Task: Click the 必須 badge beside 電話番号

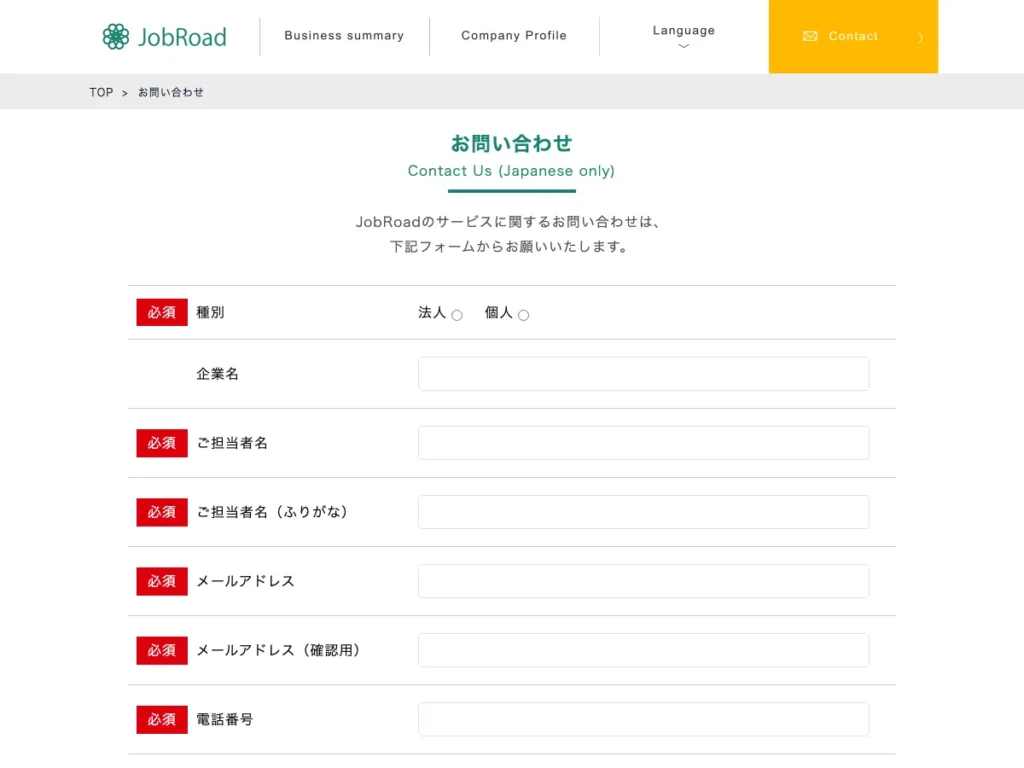Action: tap(162, 720)
